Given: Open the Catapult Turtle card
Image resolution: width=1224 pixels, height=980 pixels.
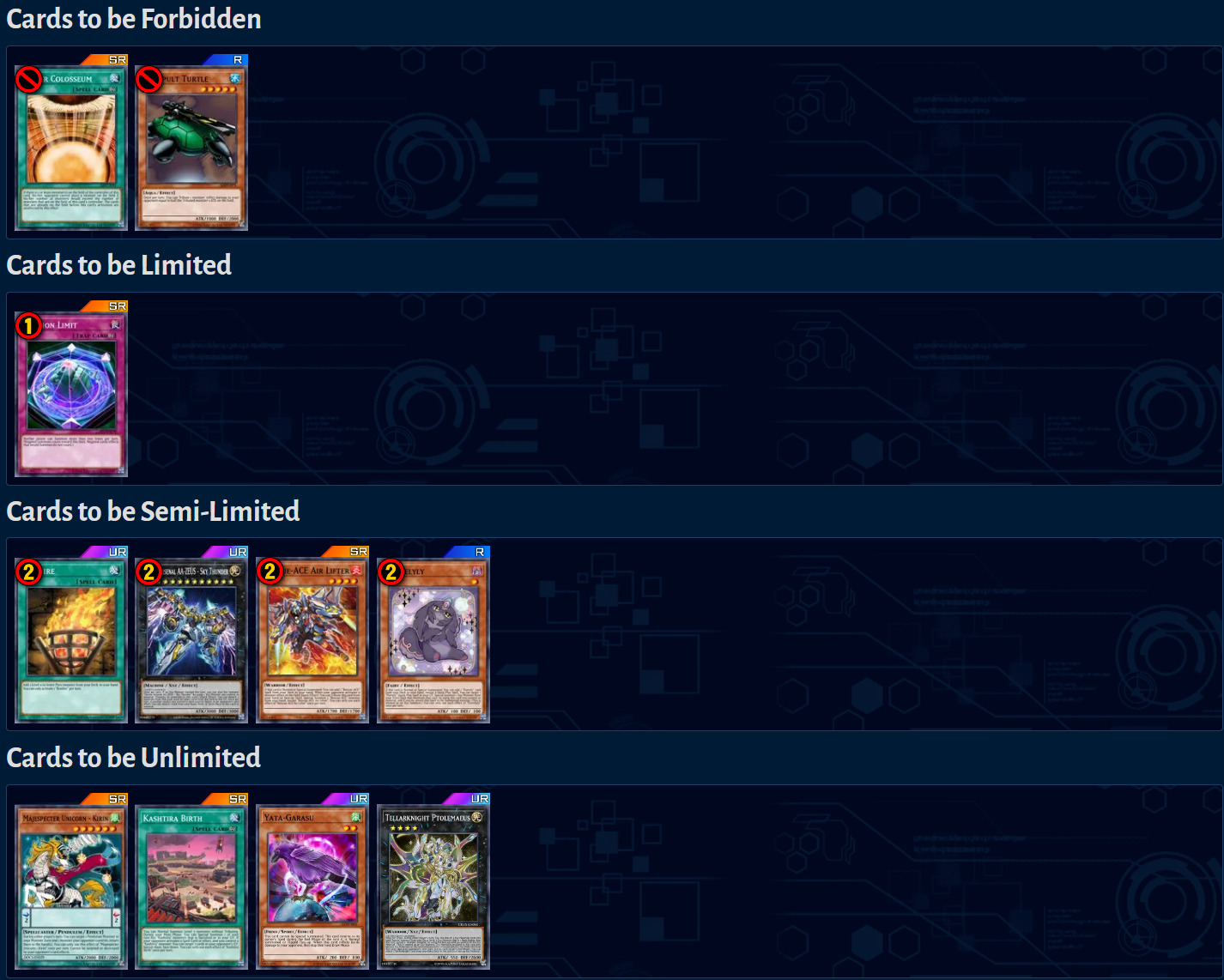Looking at the screenshot, I should 191,149.
